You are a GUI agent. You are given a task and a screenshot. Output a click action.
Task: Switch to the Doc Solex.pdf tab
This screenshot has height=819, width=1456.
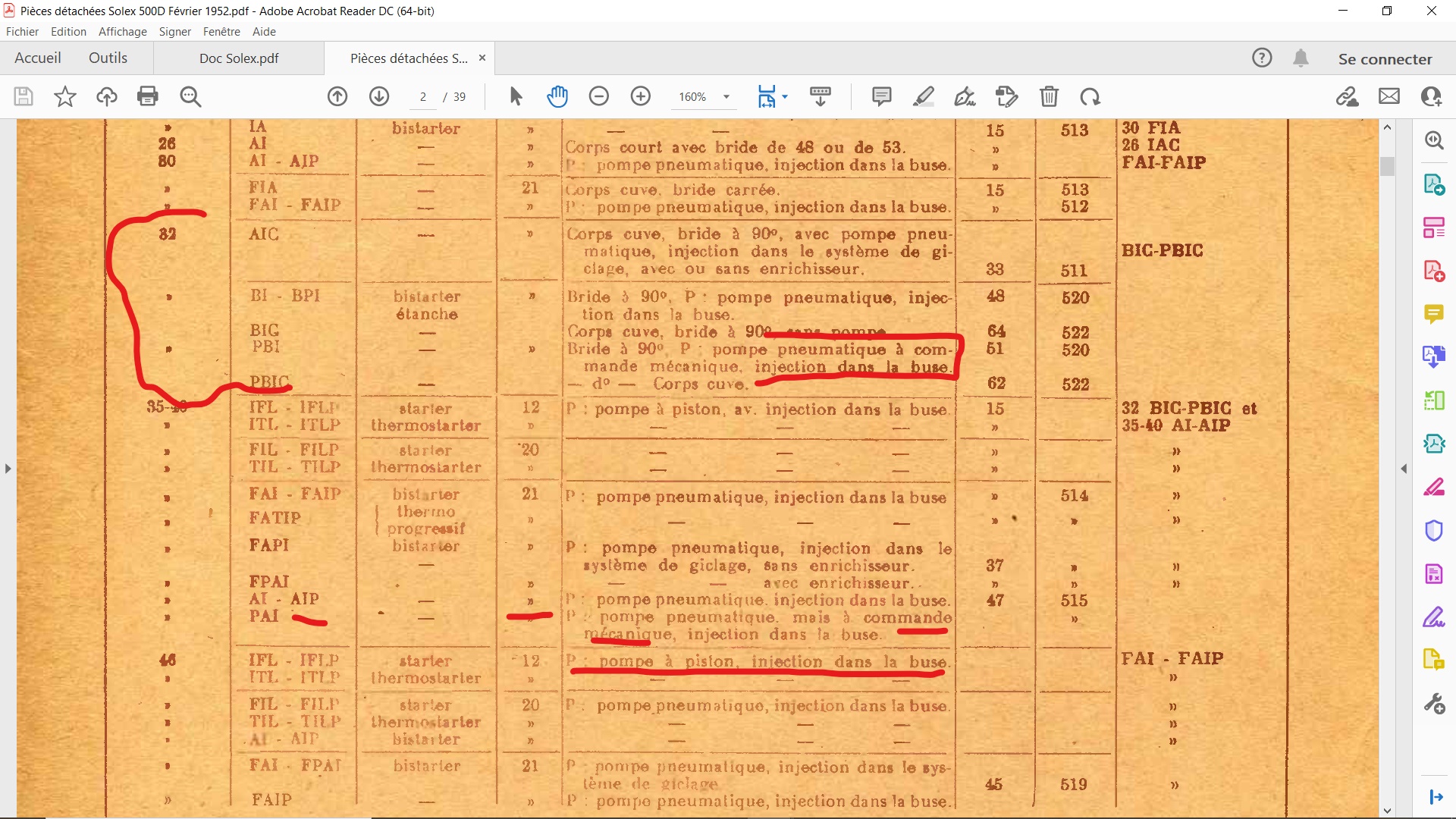239,58
